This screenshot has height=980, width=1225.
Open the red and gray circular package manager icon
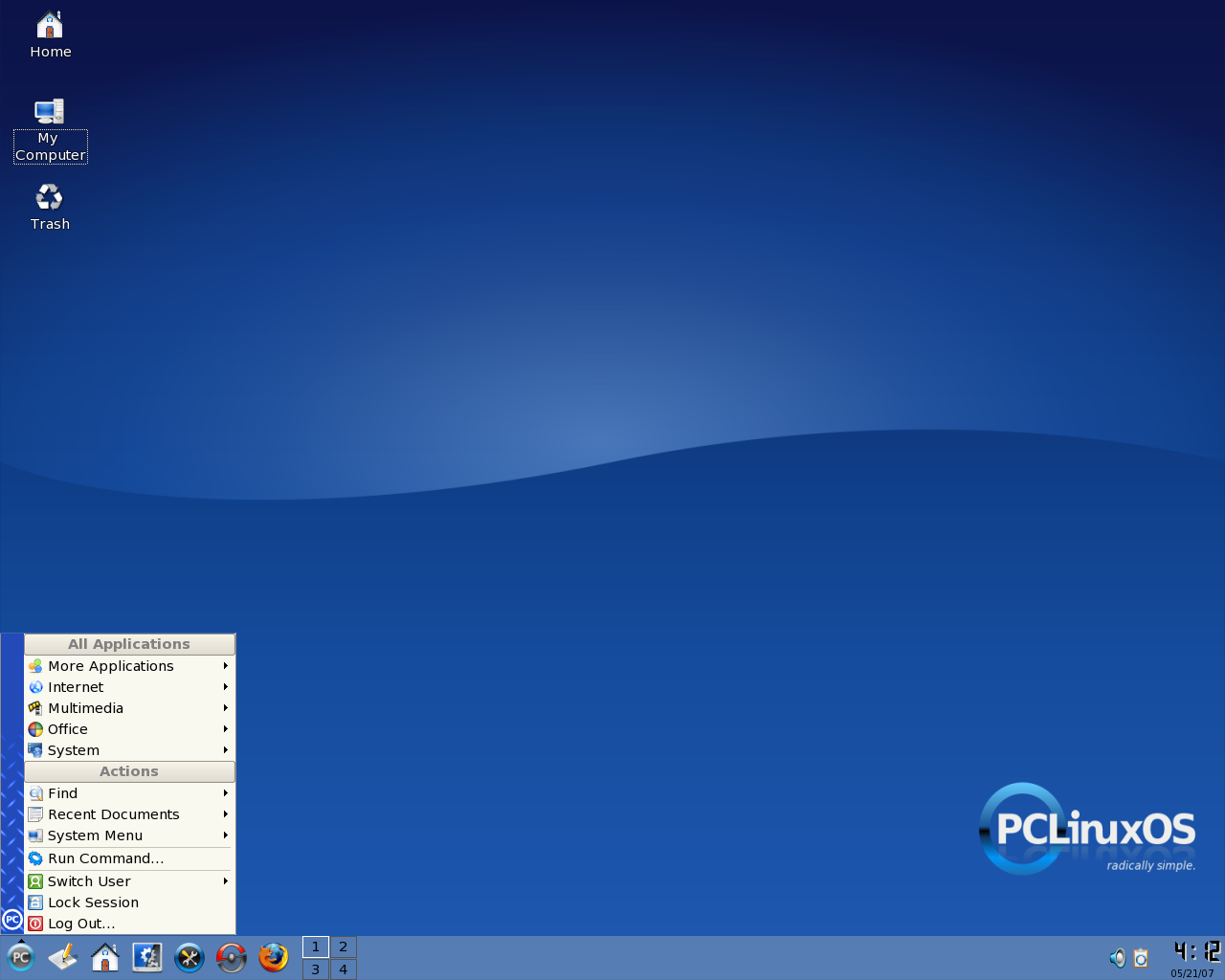click(x=232, y=957)
